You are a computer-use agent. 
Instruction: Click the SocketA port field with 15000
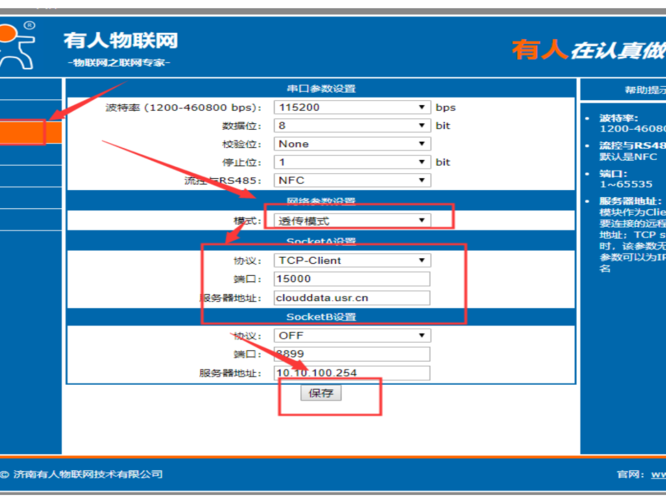coord(352,279)
